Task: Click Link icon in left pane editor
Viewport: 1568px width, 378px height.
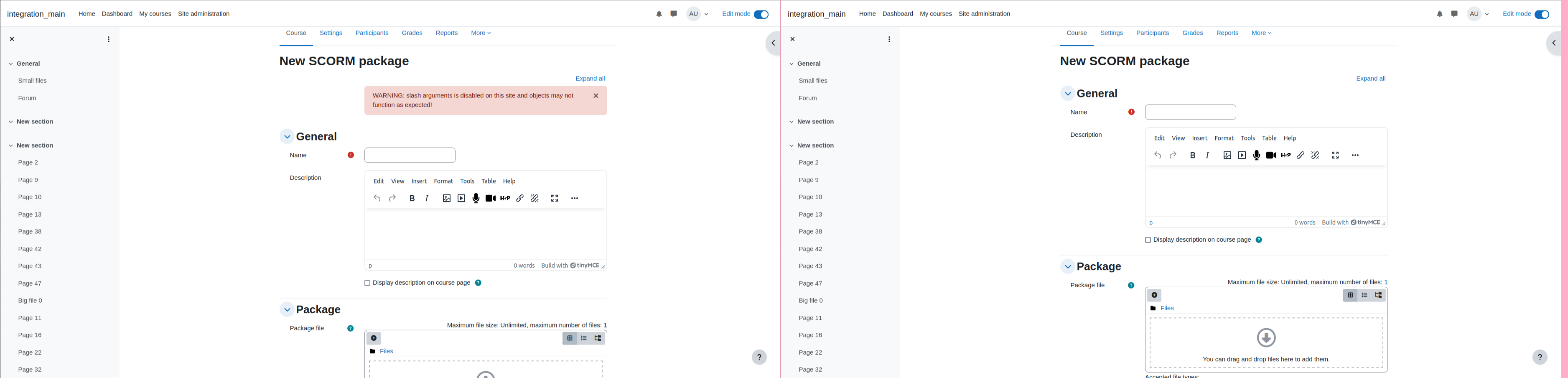Action: (520, 199)
